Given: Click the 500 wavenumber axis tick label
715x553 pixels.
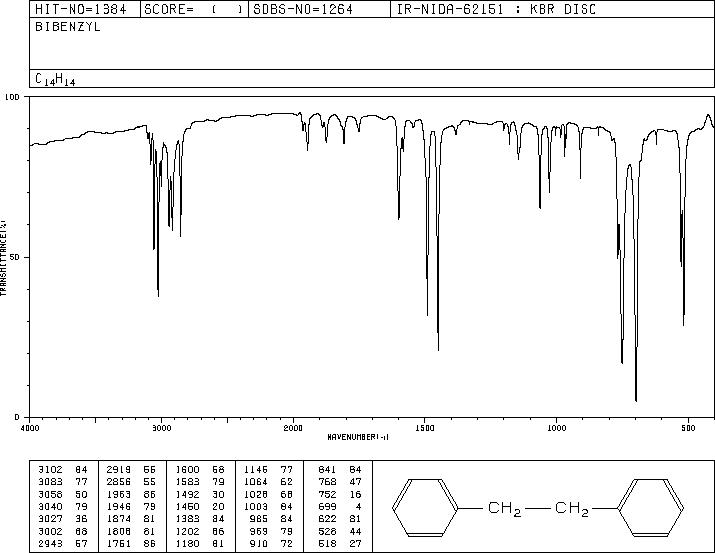Looking at the screenshot, I should [x=688, y=428].
